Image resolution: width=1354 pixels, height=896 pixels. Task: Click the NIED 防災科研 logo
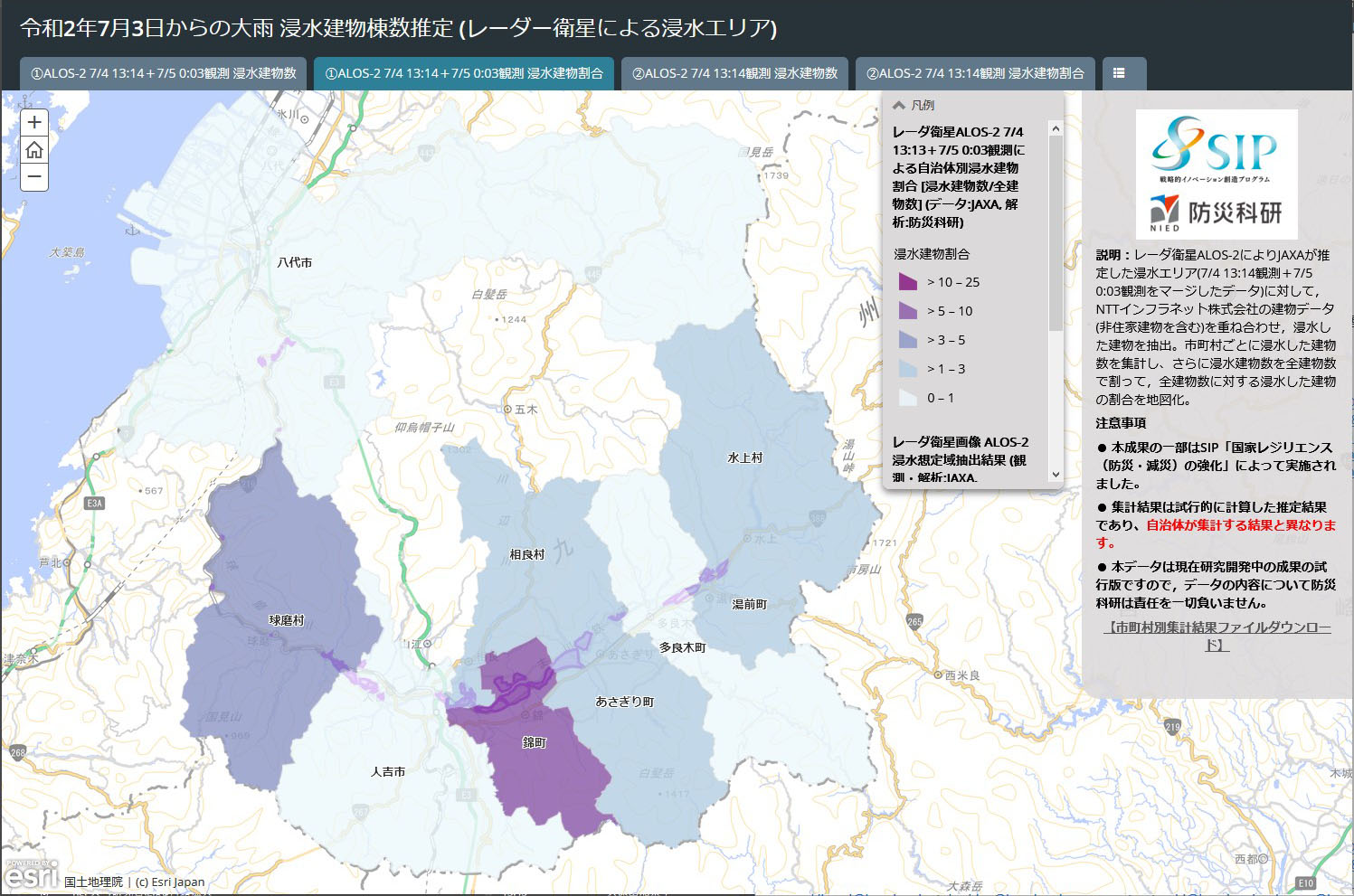[1216, 213]
